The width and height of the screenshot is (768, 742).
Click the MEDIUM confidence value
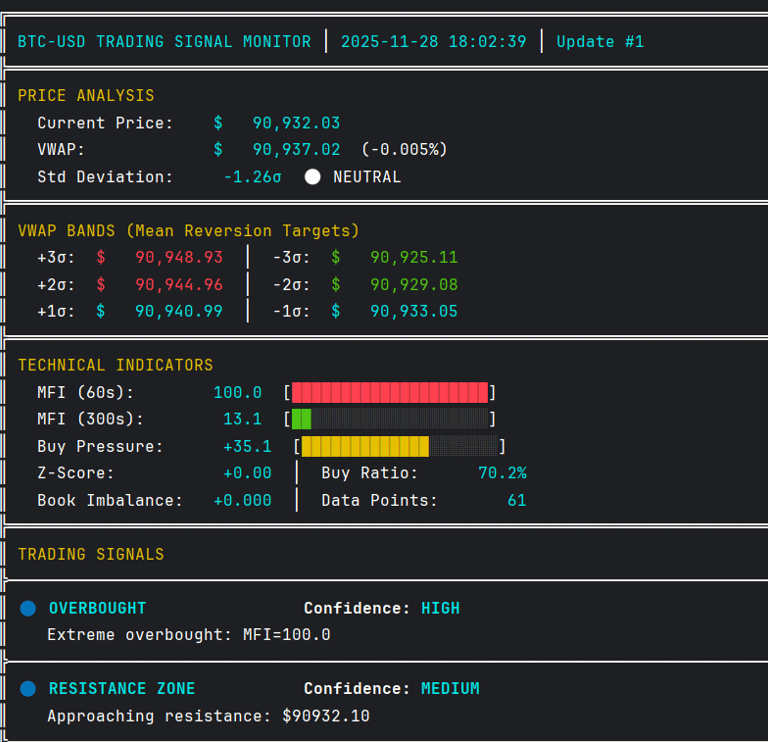point(450,689)
